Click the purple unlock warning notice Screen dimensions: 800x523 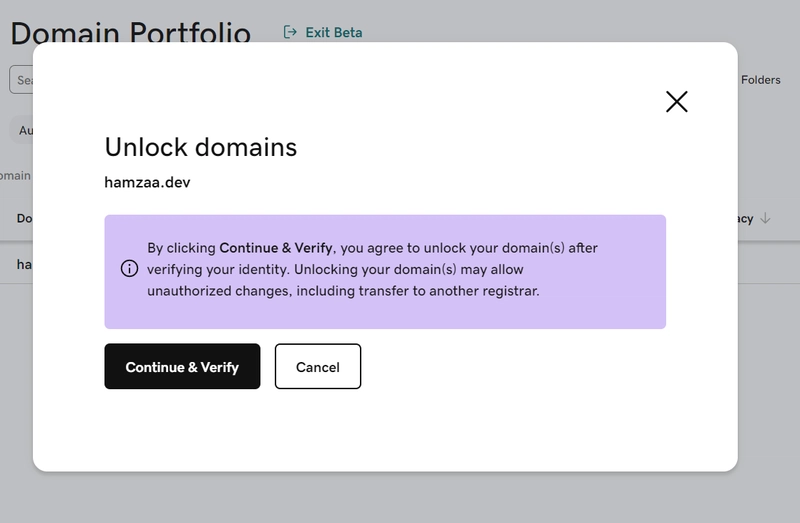coord(385,271)
